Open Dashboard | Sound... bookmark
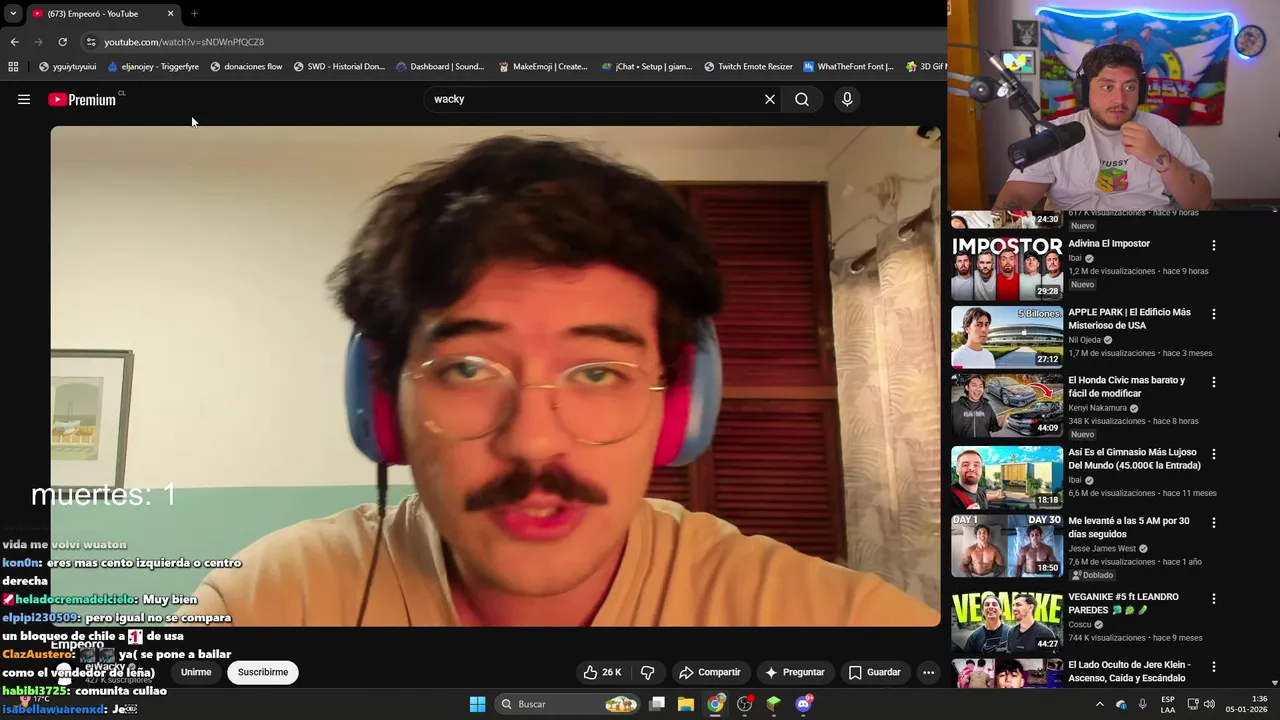Image resolution: width=1280 pixels, height=720 pixels. (440, 67)
